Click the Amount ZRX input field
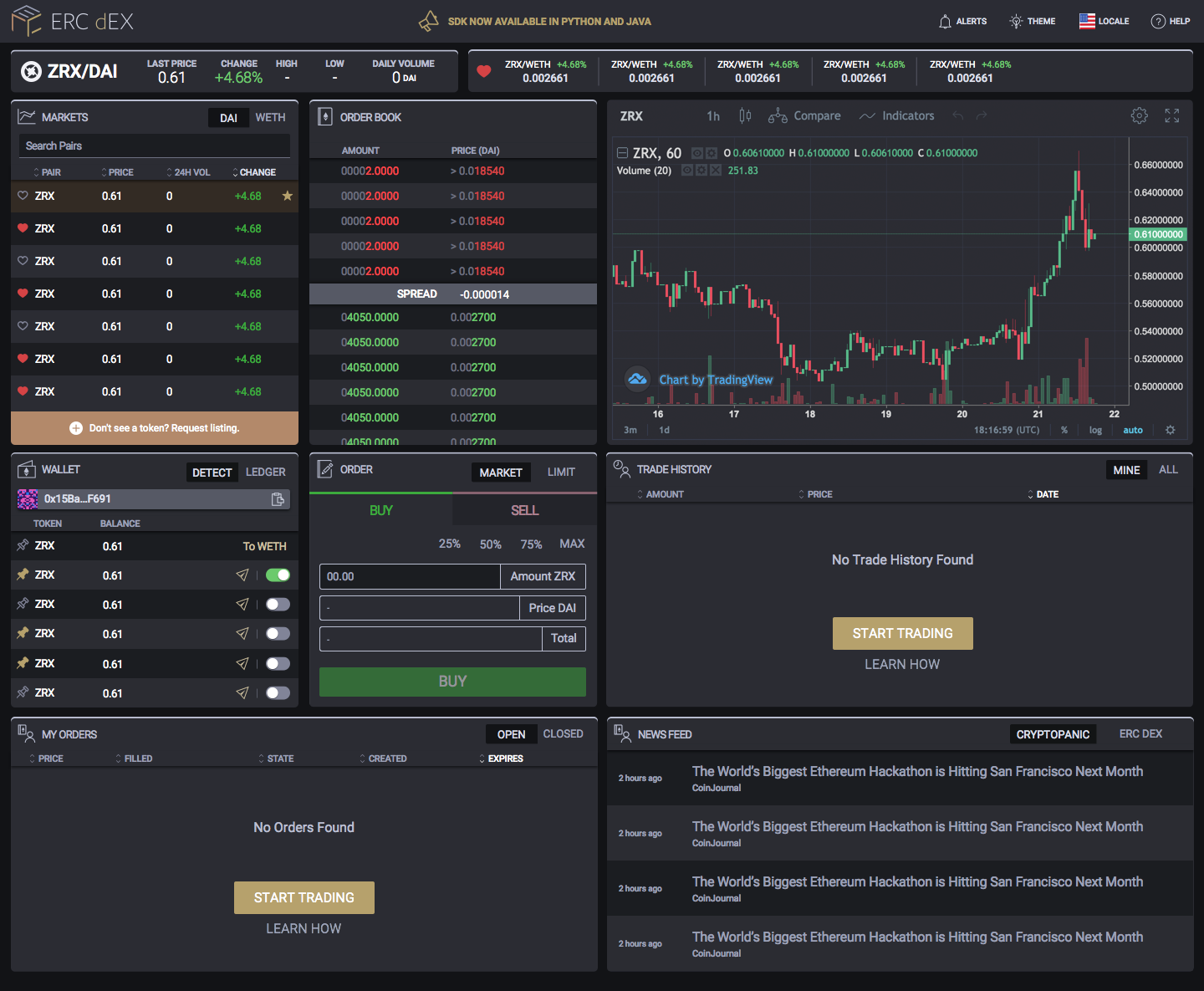 point(409,576)
